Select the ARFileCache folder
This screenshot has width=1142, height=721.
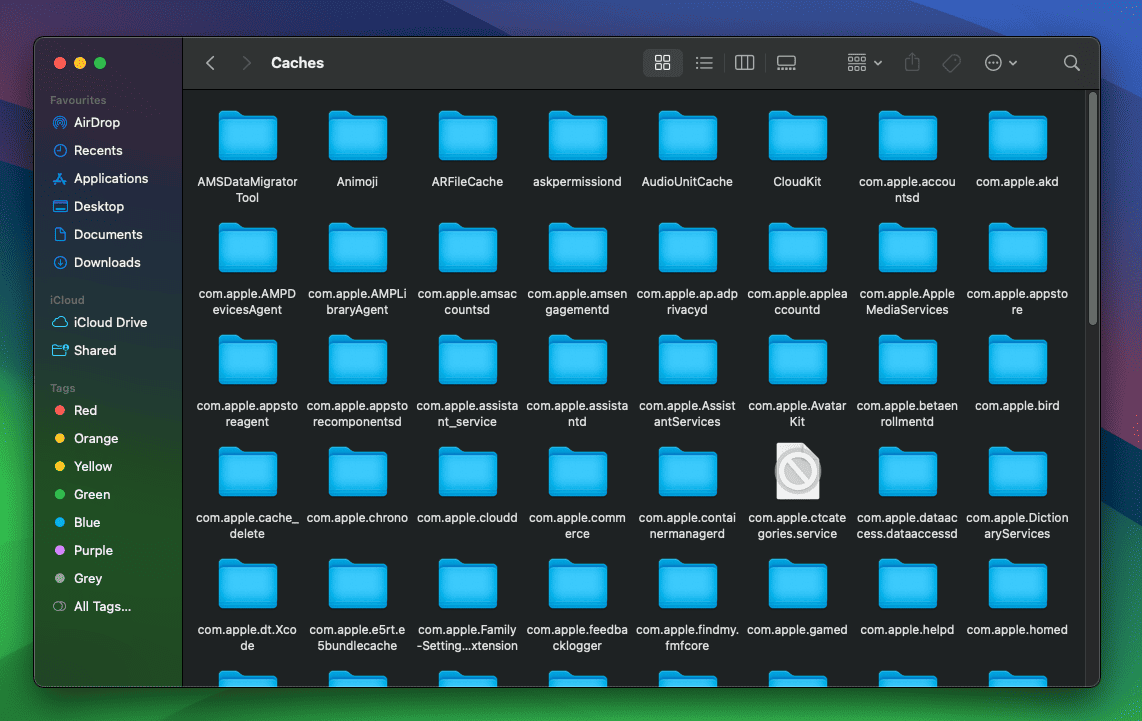468,136
